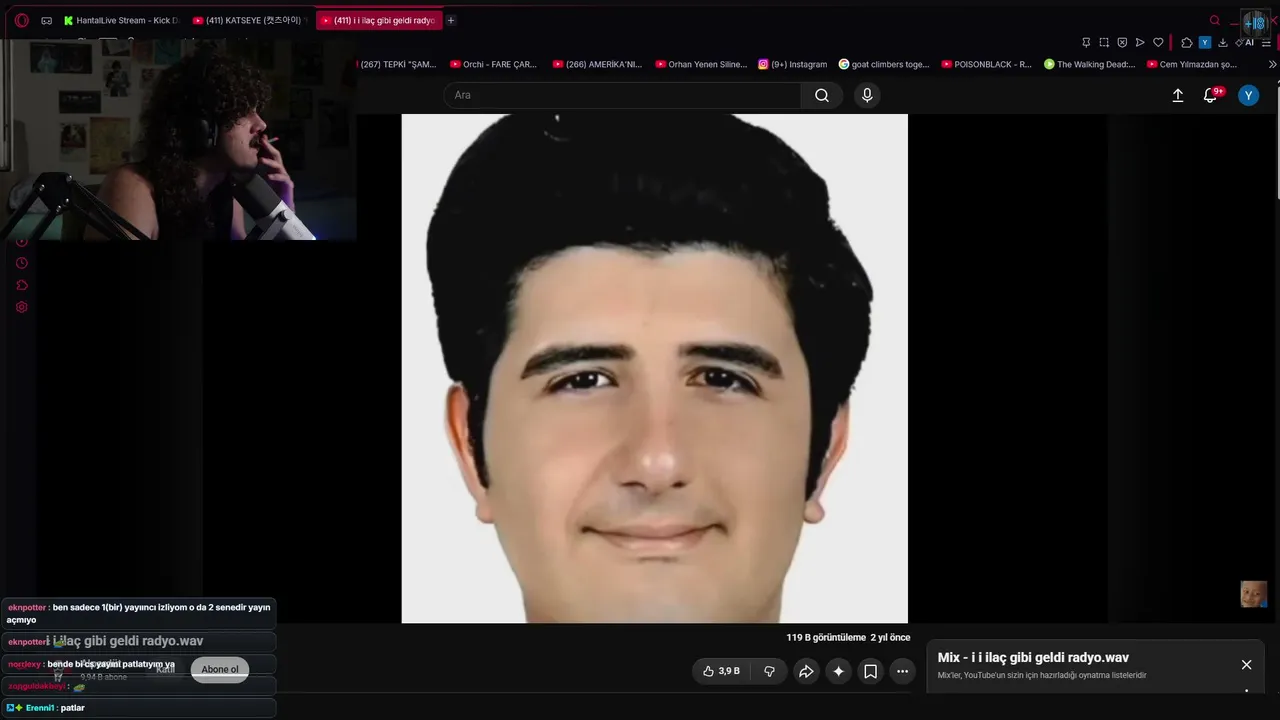1280x720 pixels.
Task: Click the Opera tab search magnifier
Action: (1215, 20)
